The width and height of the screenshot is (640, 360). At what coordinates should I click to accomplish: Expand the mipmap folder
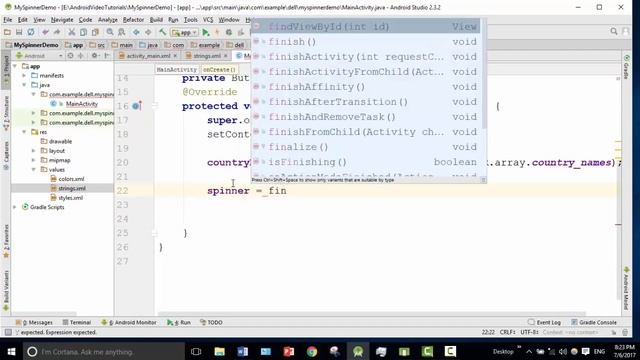[x=34, y=160]
